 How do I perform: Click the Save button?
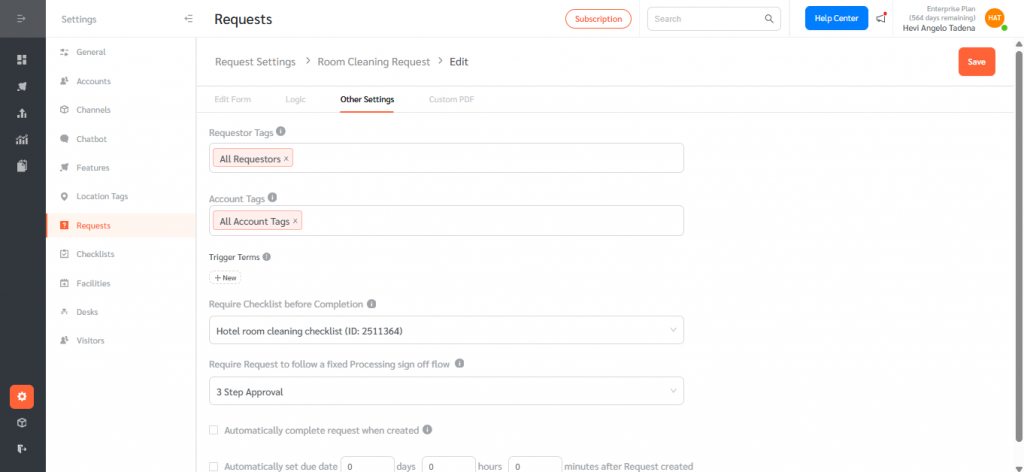click(x=976, y=62)
